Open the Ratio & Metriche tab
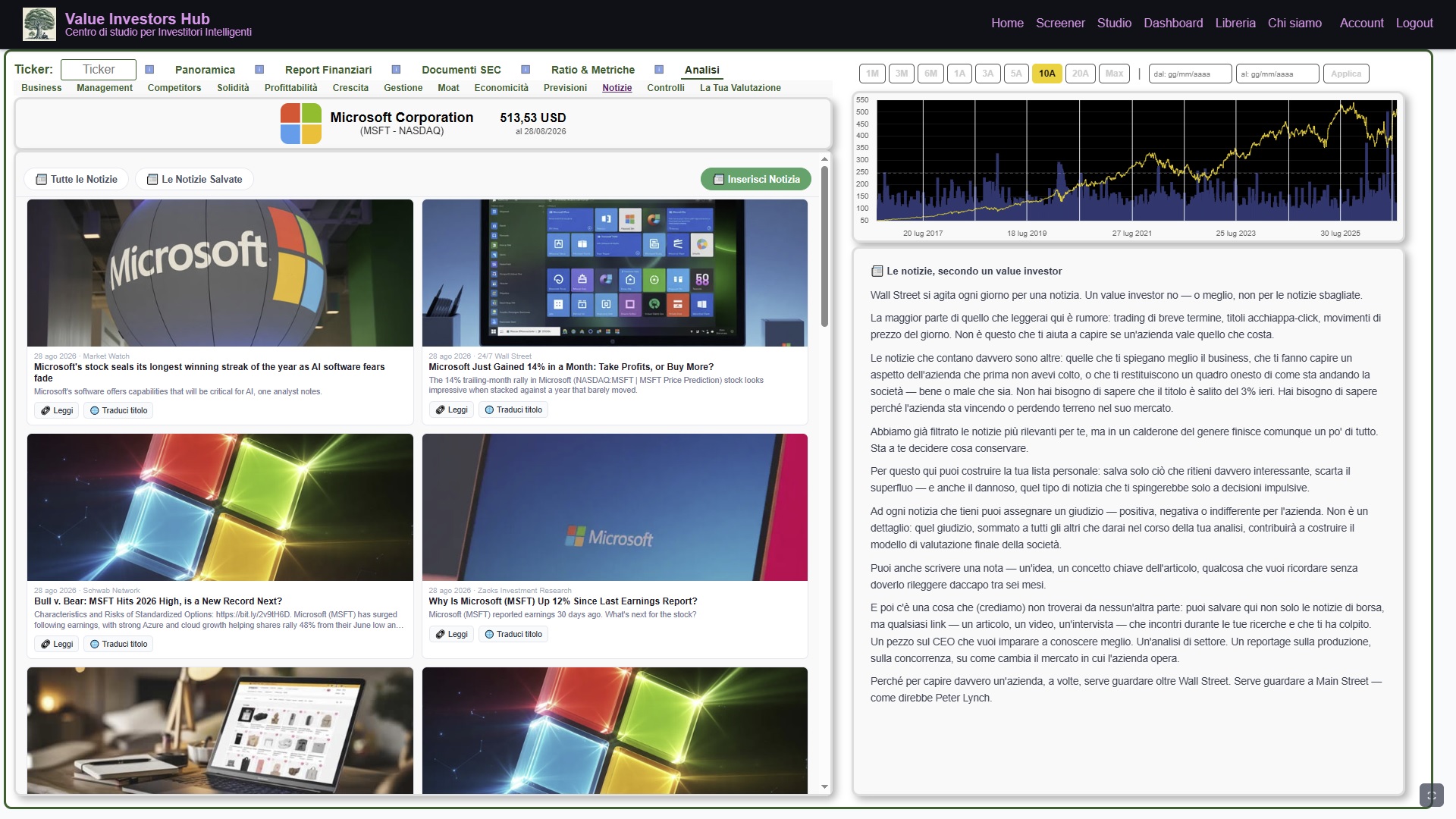Viewport: 1456px width, 819px height. (593, 70)
